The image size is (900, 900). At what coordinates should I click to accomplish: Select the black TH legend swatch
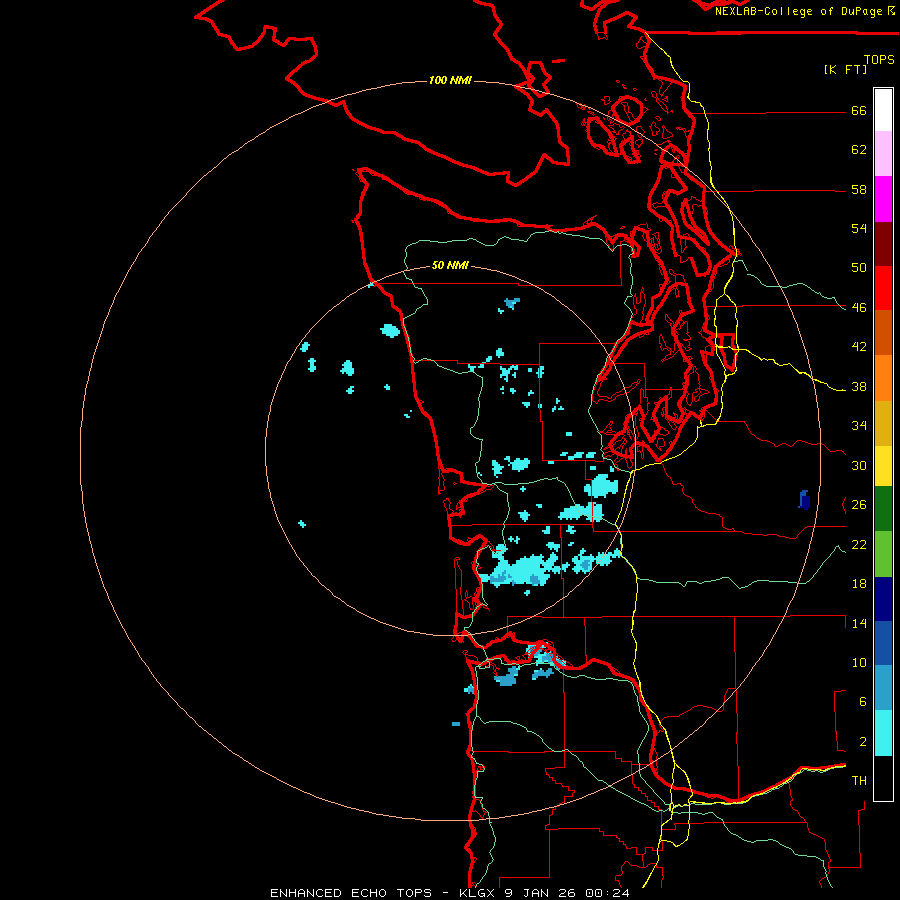point(883,778)
